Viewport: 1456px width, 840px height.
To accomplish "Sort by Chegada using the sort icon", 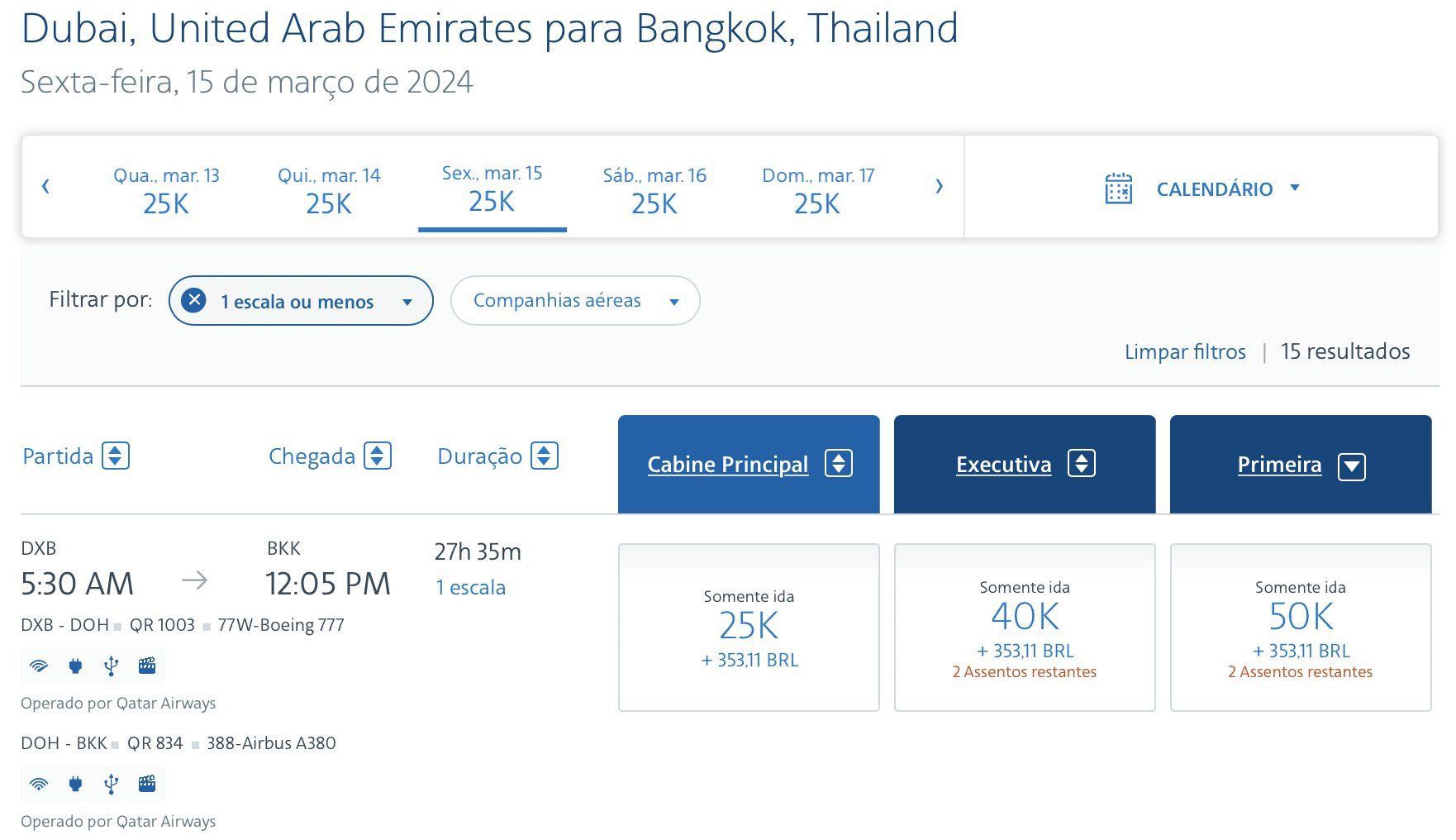I will point(378,456).
